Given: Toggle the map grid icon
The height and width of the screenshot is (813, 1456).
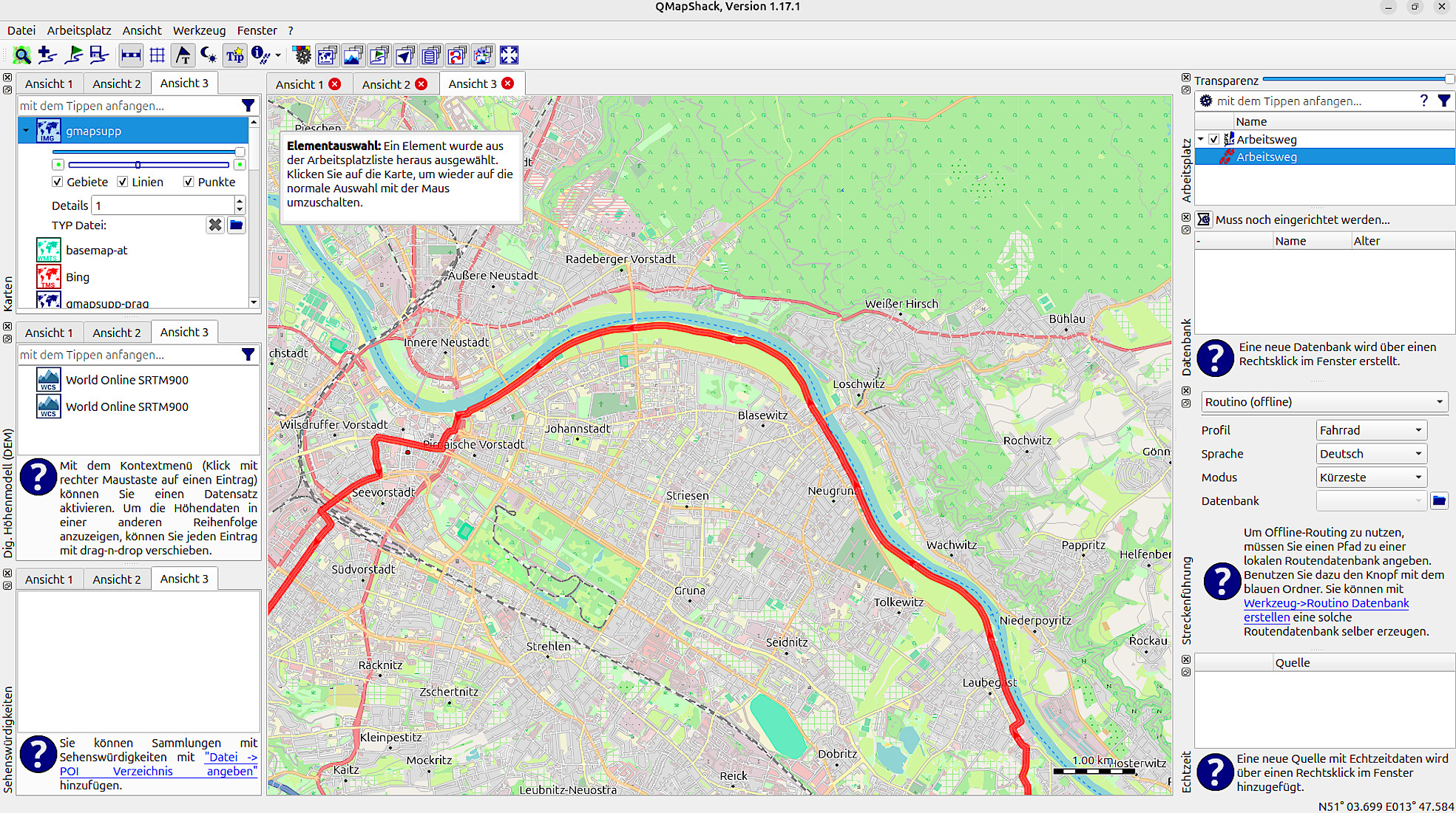Looking at the screenshot, I should pos(157,55).
